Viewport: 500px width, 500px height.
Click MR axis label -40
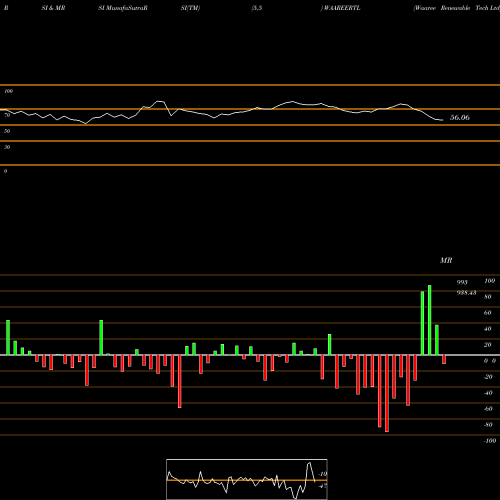488,393
